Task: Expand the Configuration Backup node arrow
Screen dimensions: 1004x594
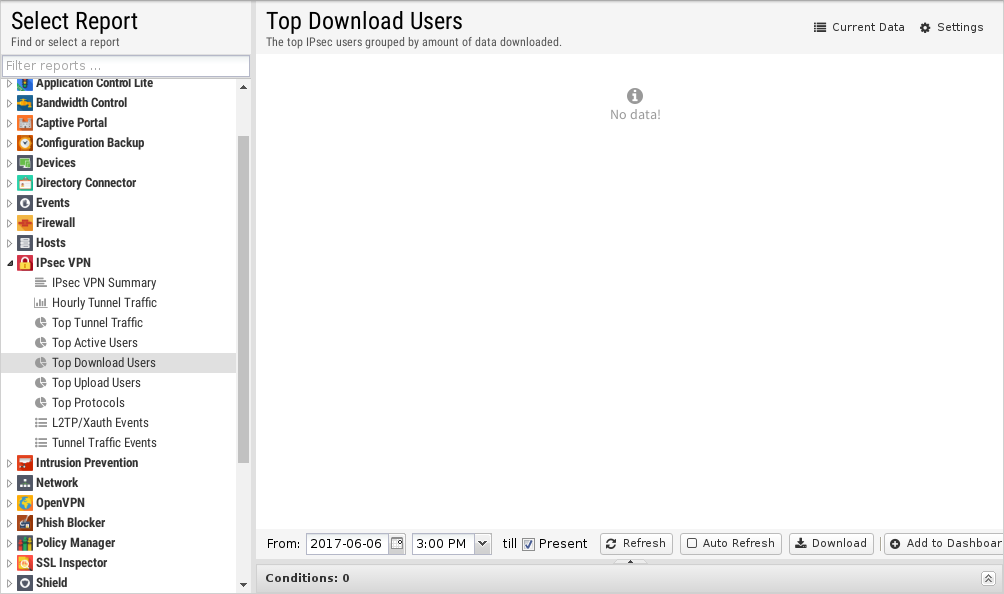Action: click(9, 143)
